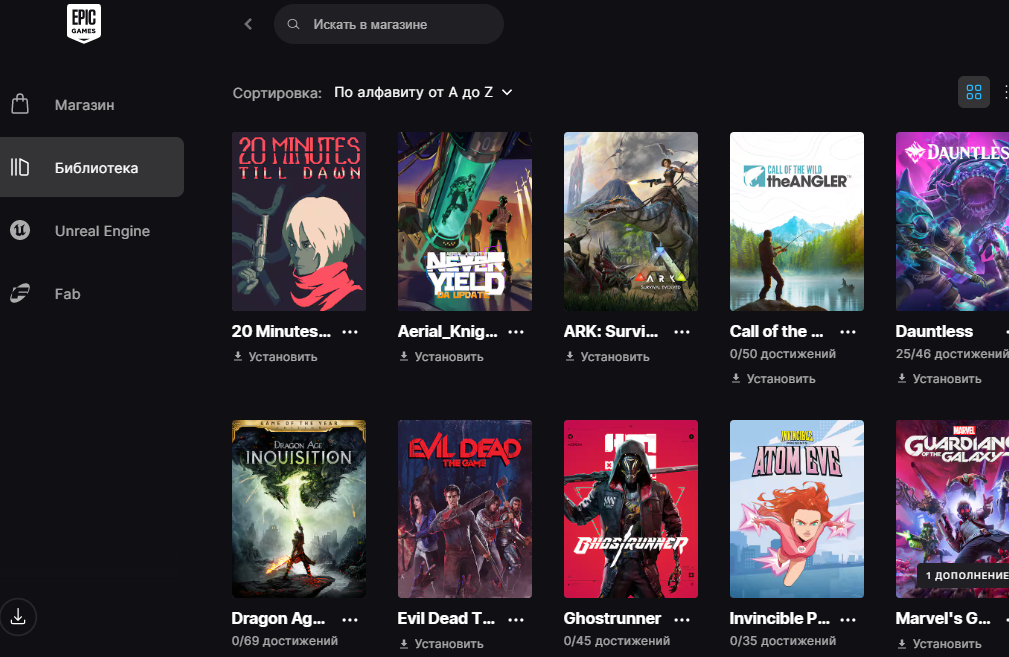
Task: Click the Fab sidebar icon
Action: tap(20, 294)
